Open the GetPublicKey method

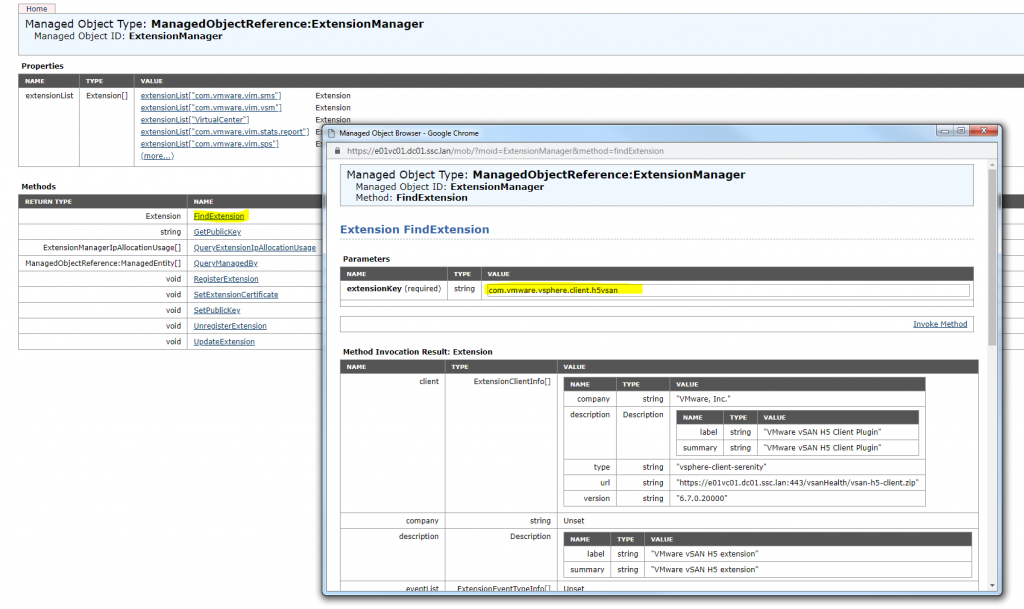[217, 232]
